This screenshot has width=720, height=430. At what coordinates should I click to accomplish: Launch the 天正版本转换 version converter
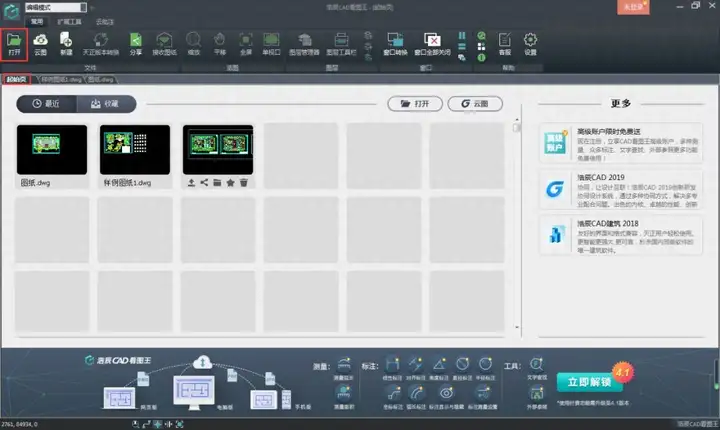(x=101, y=44)
